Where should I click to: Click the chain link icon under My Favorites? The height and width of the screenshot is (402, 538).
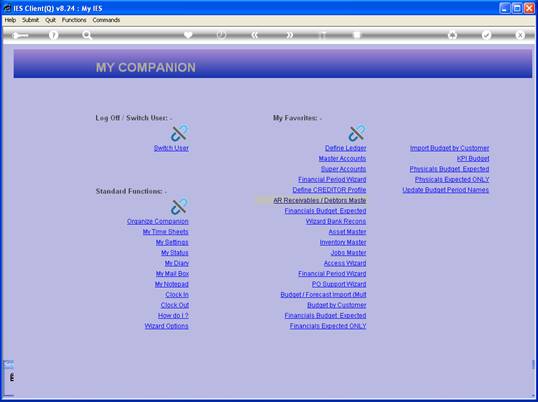click(x=357, y=133)
